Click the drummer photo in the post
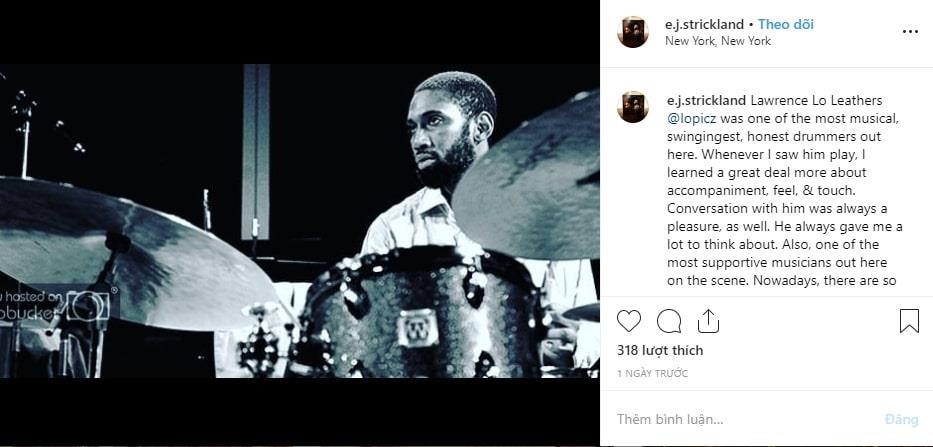Screen dimensions: 933x447 coord(299,221)
